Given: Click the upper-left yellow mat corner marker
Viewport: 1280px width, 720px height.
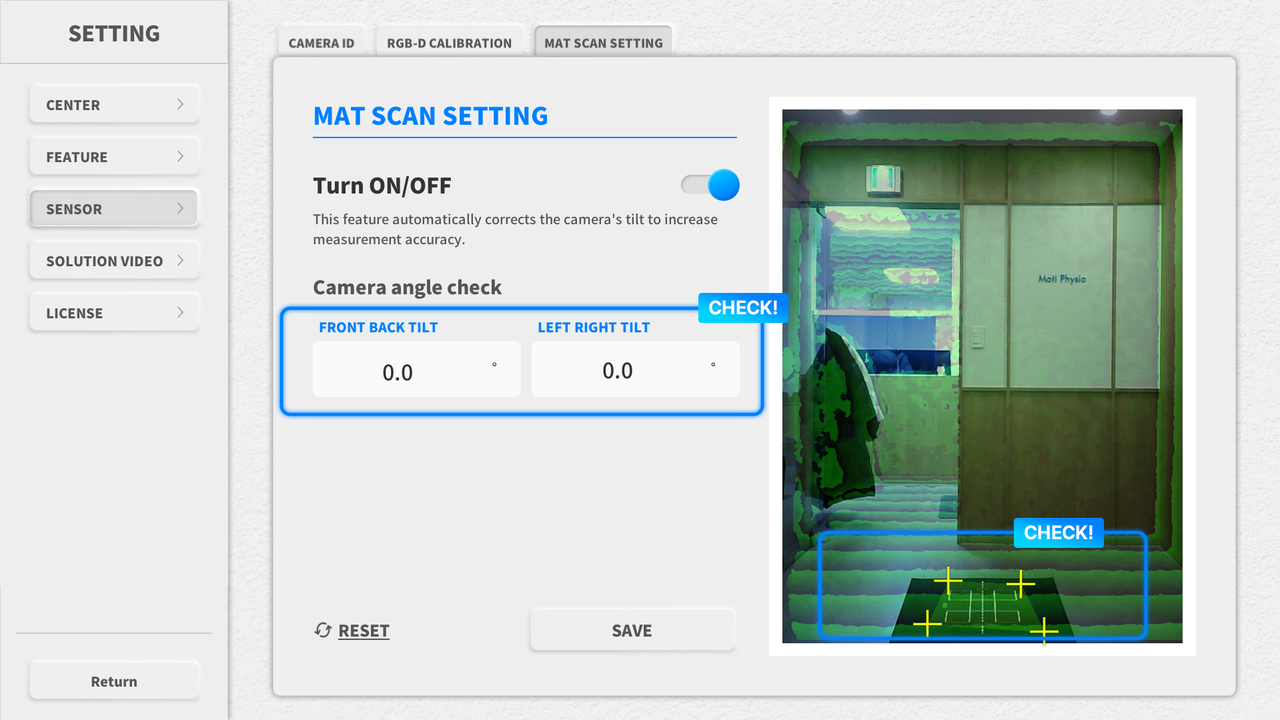Looking at the screenshot, I should [x=948, y=580].
